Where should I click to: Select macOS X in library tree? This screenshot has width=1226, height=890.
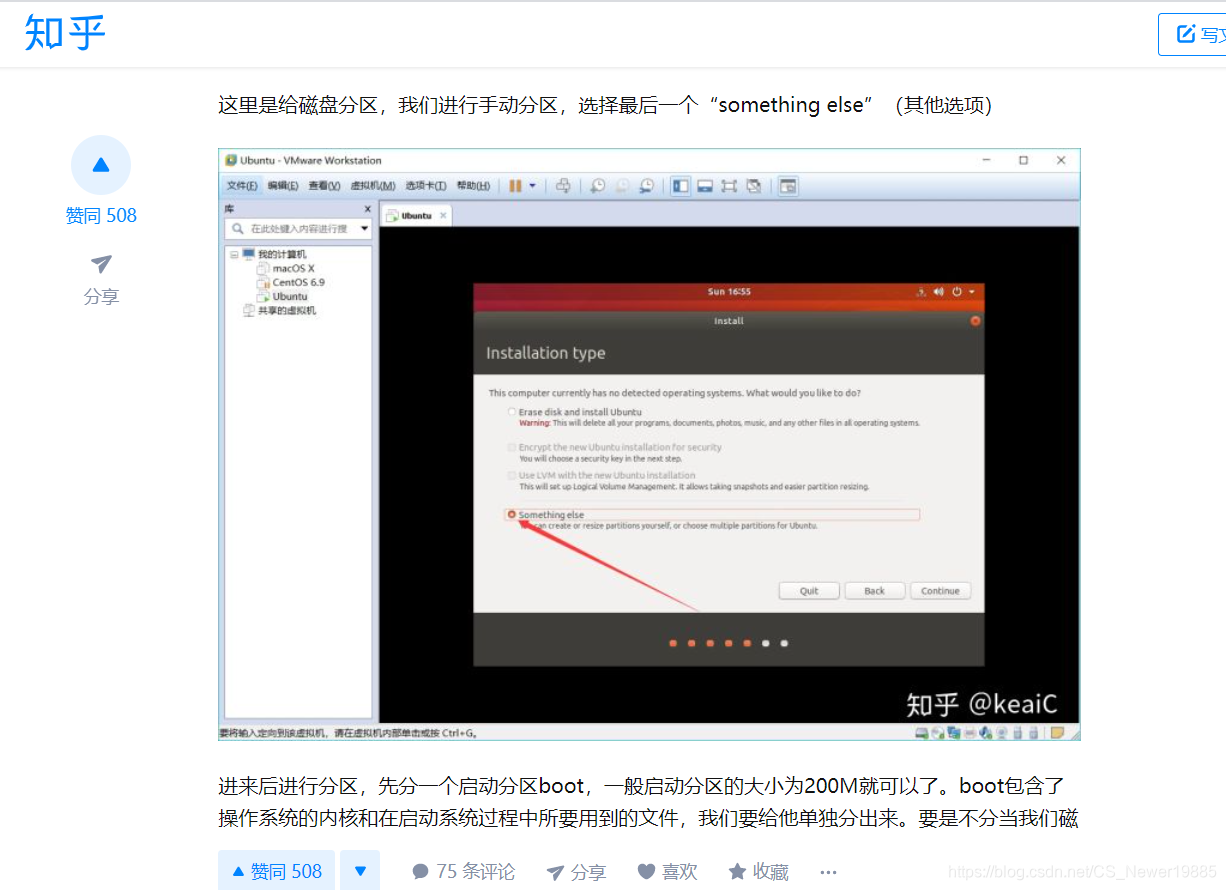pos(293,268)
